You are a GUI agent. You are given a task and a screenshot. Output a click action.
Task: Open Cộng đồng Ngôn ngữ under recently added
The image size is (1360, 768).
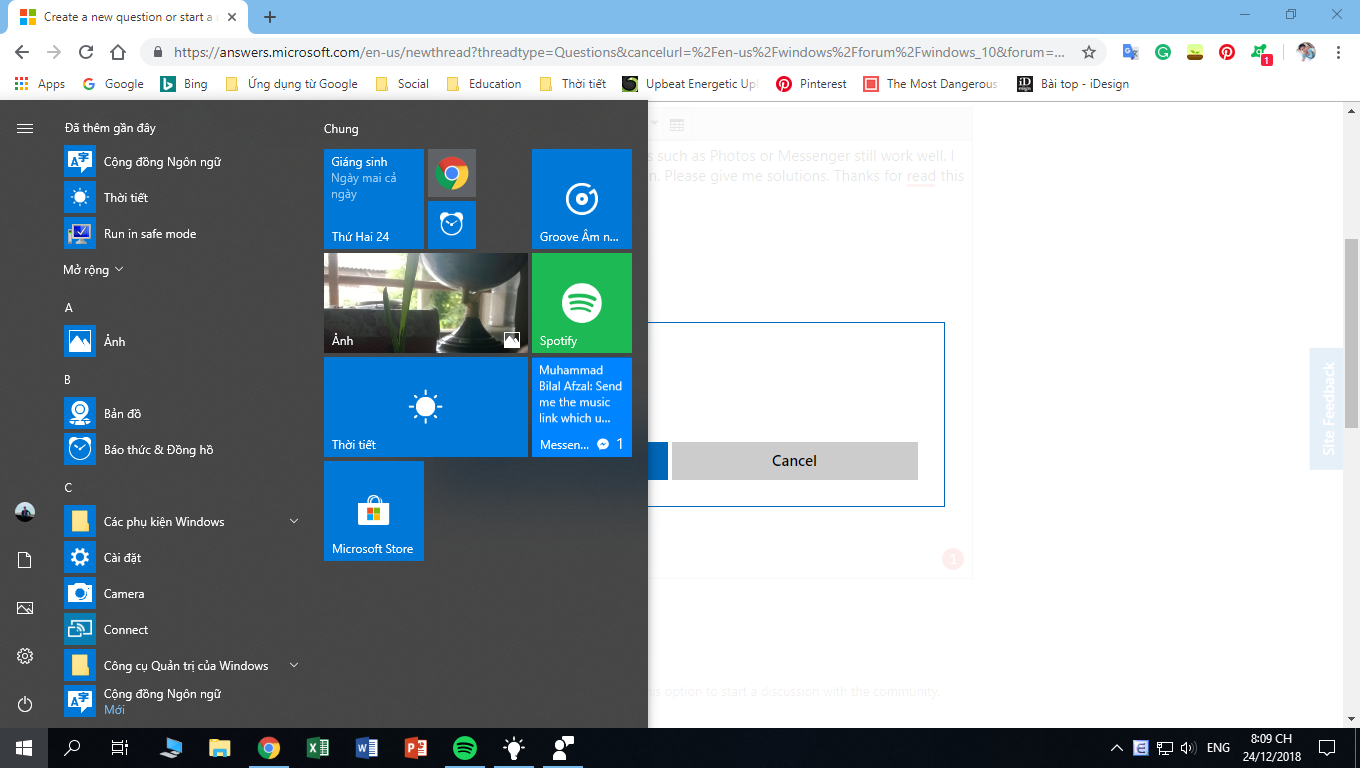point(184,162)
